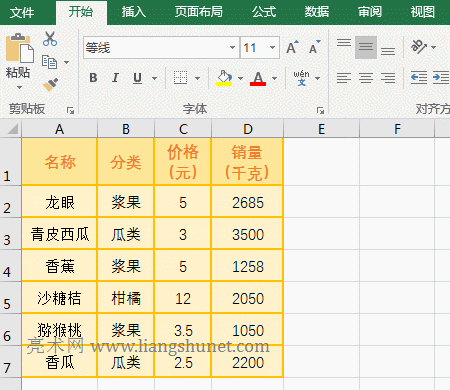
Task: Switch to the 页面布局 tab
Action: [199, 12]
